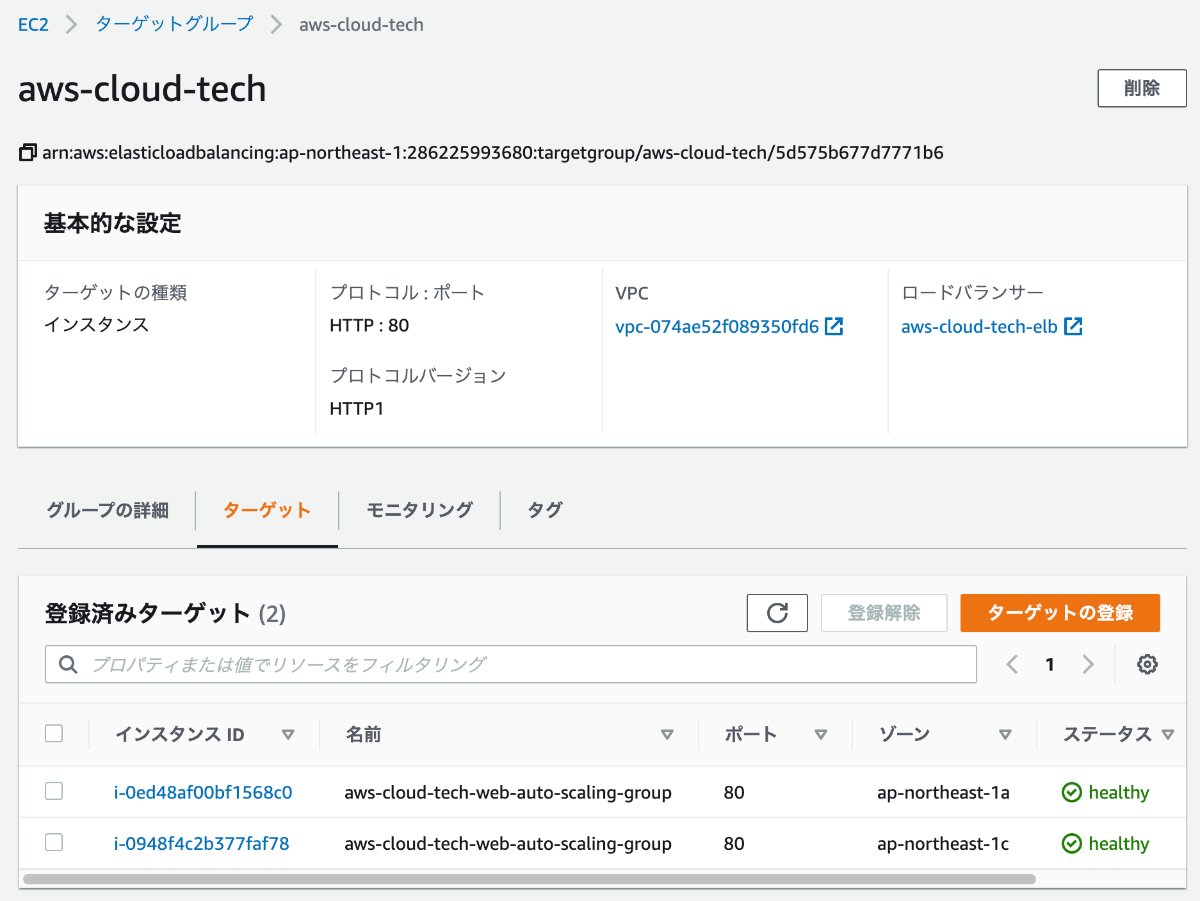Viewport: 1200px width, 901px height.
Task: Refresh the registered targets list
Action: point(777,613)
